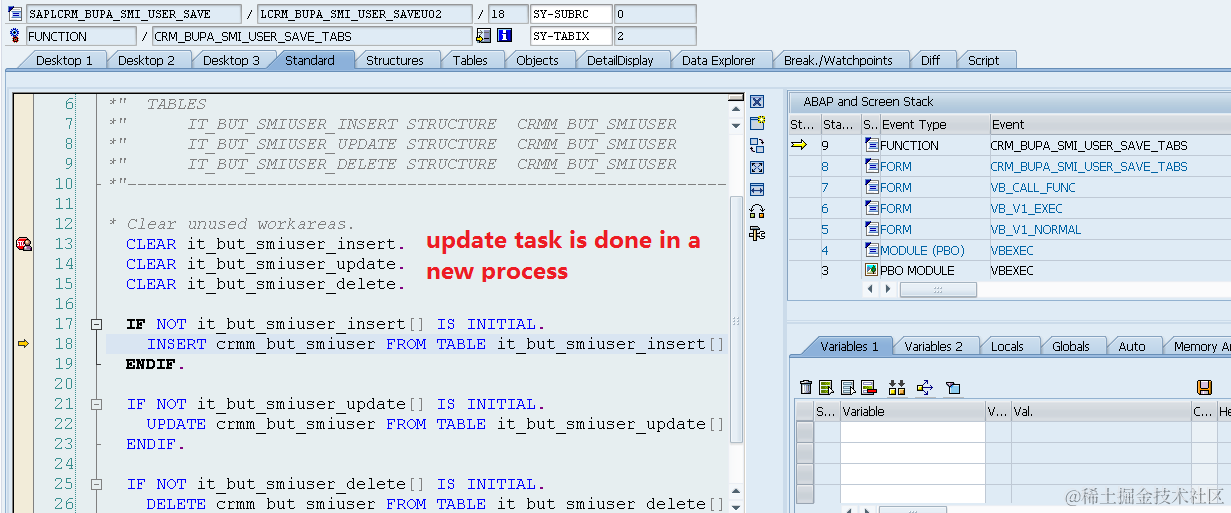Image resolution: width=1231 pixels, height=513 pixels.
Task: Click the VB_V1_EXEC event link
Action: click(x=1027, y=209)
